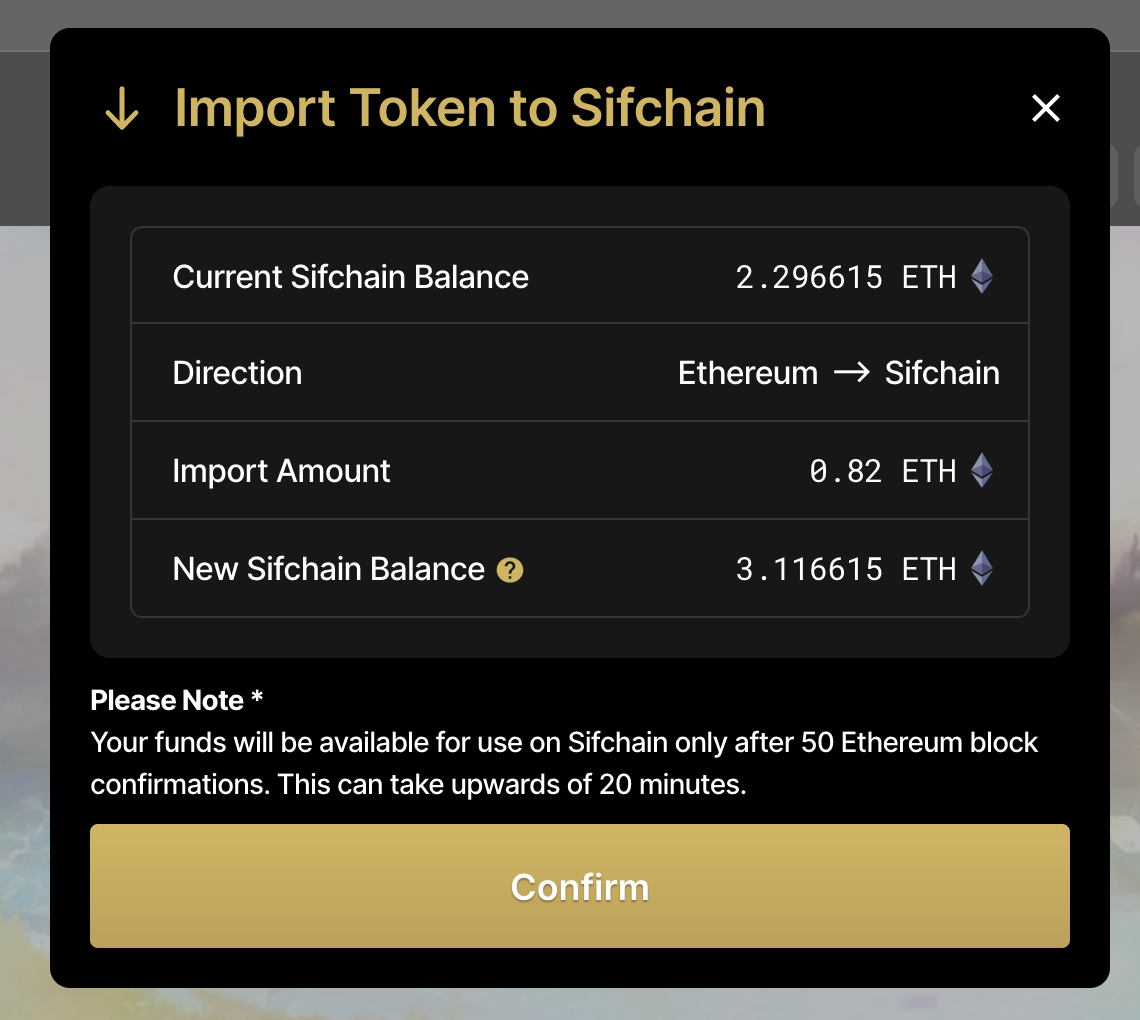Click the Sifchain destination chain text

[x=942, y=373]
